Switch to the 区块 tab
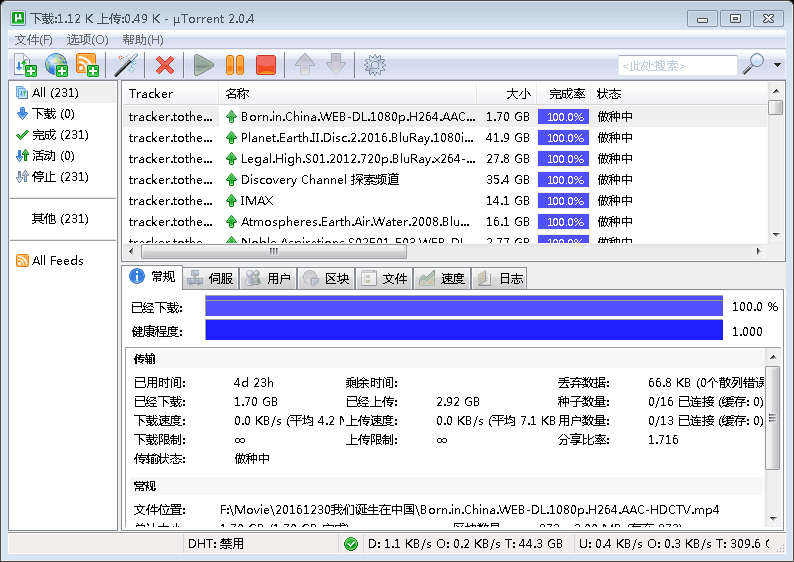794x562 pixels. 327,278
